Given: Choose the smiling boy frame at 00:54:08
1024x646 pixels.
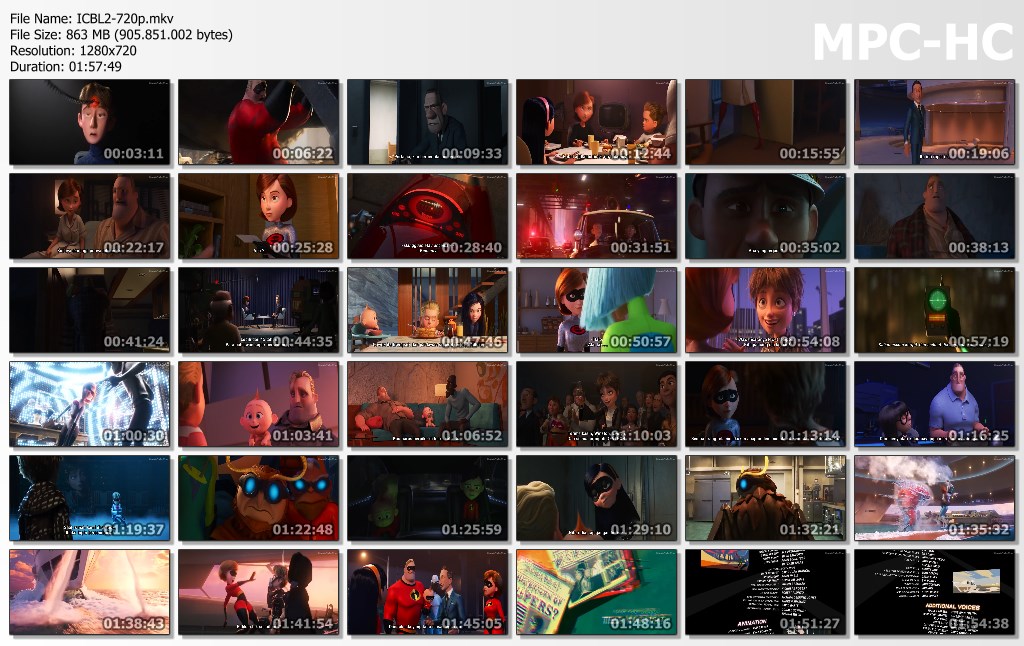Looking at the screenshot, I should [x=765, y=310].
